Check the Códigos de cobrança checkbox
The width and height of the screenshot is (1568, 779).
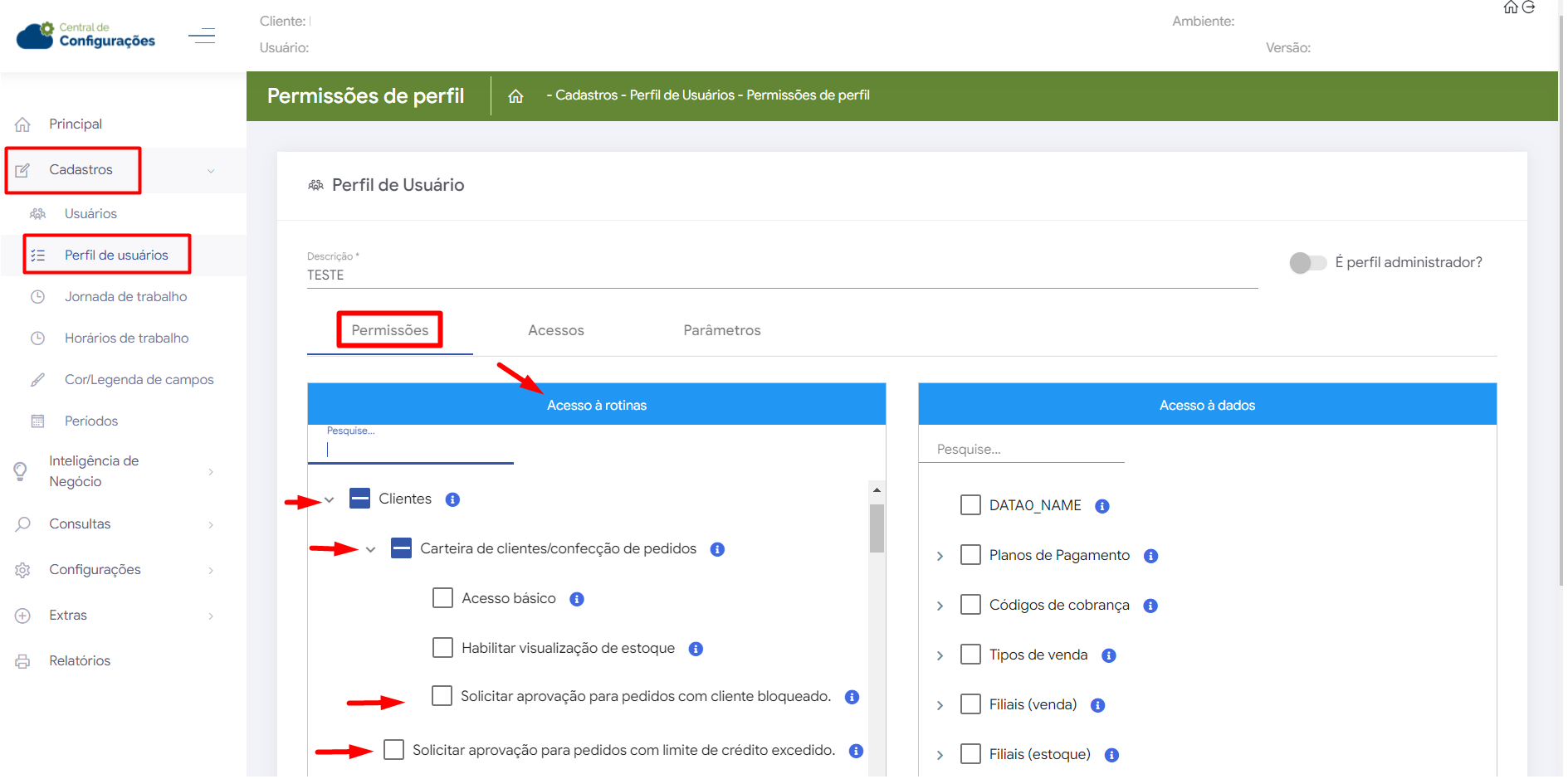coord(970,605)
